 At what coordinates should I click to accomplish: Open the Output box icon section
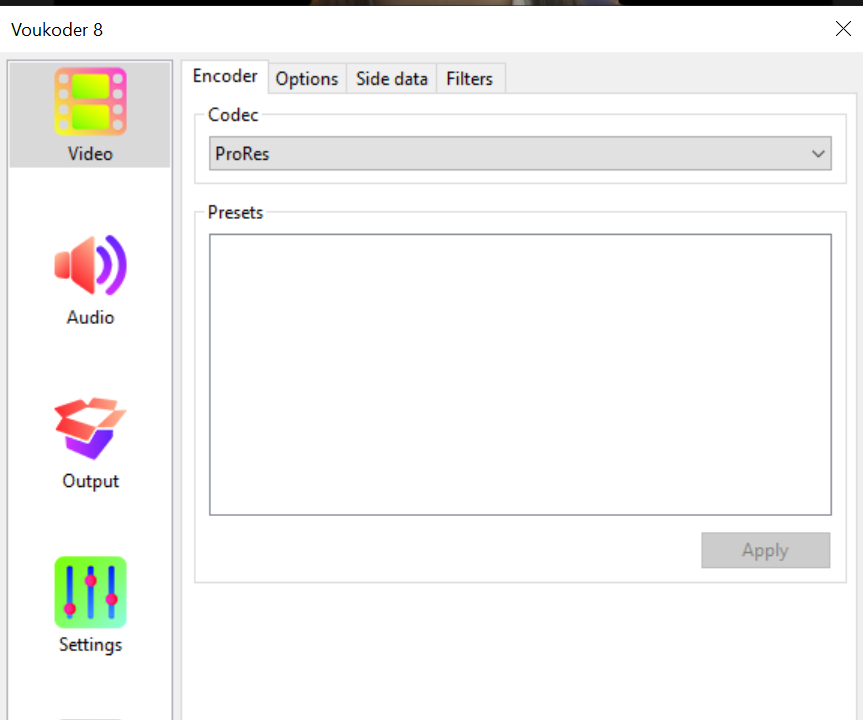click(90, 428)
